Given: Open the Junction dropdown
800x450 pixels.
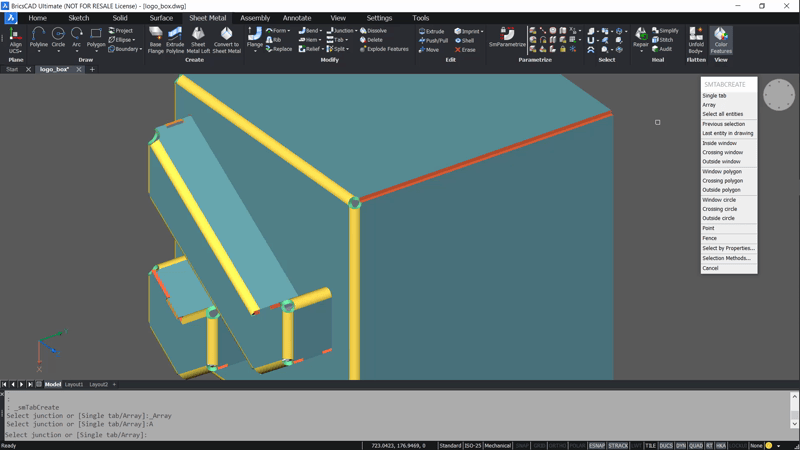Looking at the screenshot, I should [356, 31].
